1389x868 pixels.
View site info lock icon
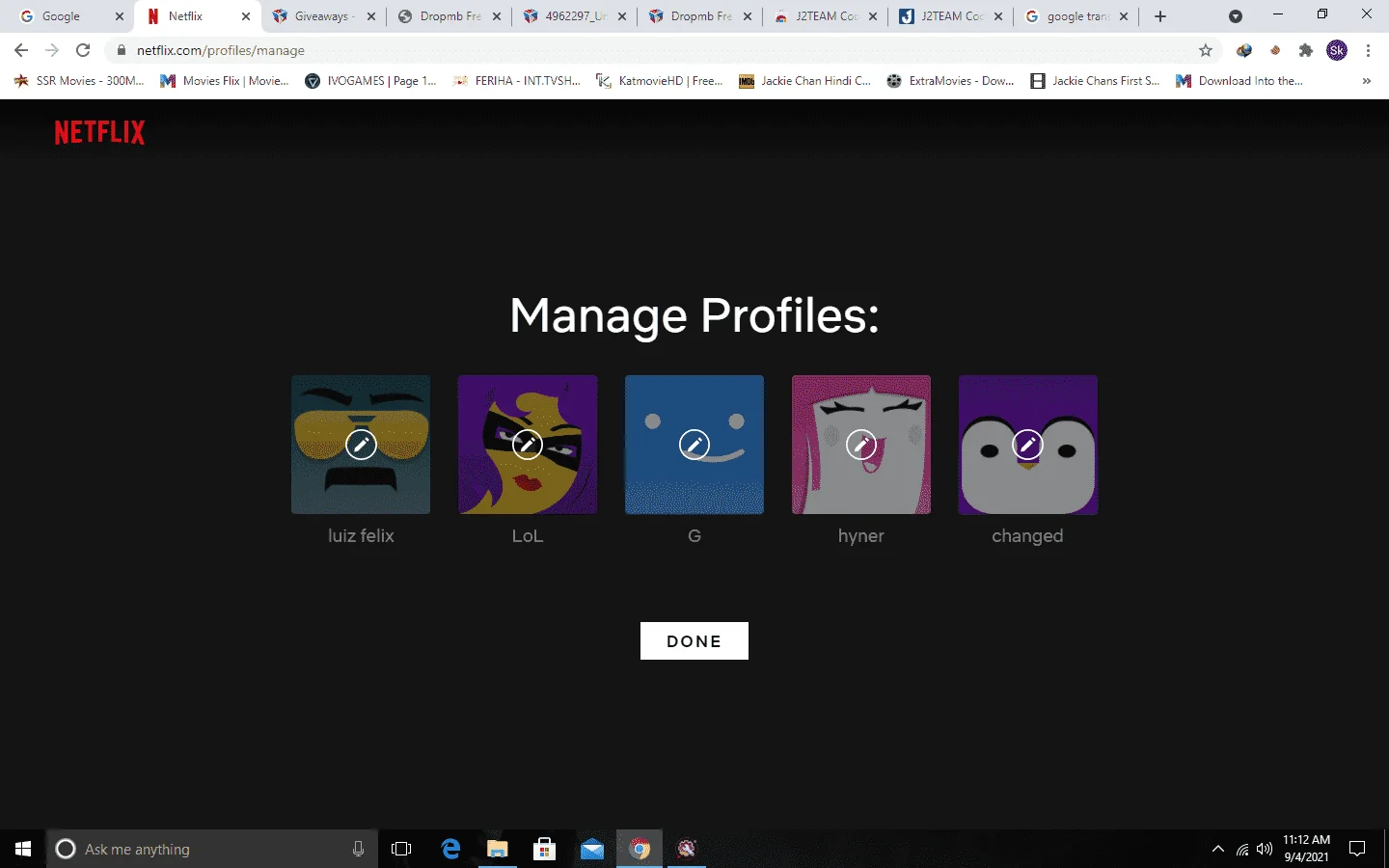click(x=121, y=50)
